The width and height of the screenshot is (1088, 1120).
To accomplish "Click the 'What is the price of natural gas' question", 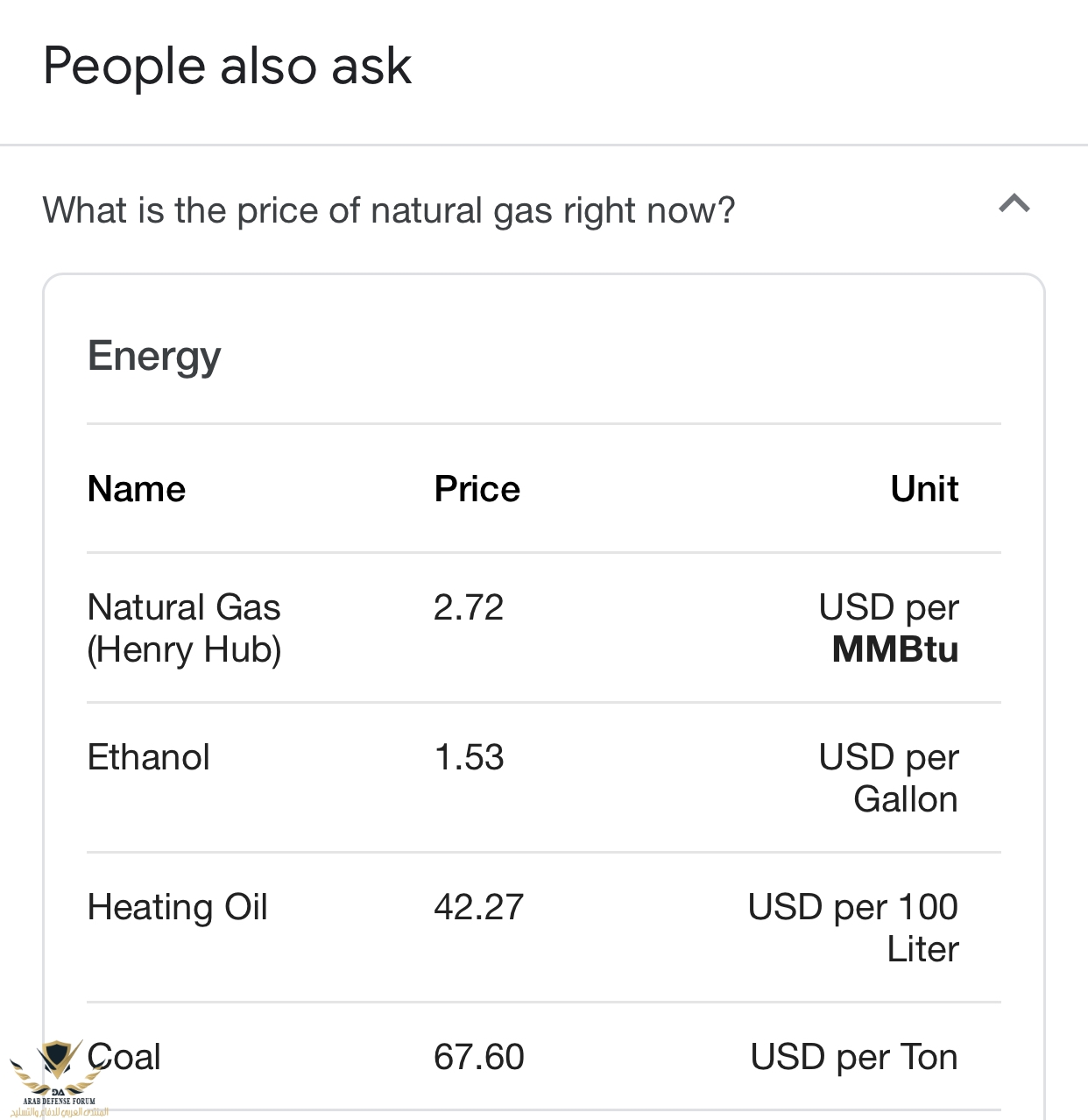I will pyautogui.click(x=389, y=210).
